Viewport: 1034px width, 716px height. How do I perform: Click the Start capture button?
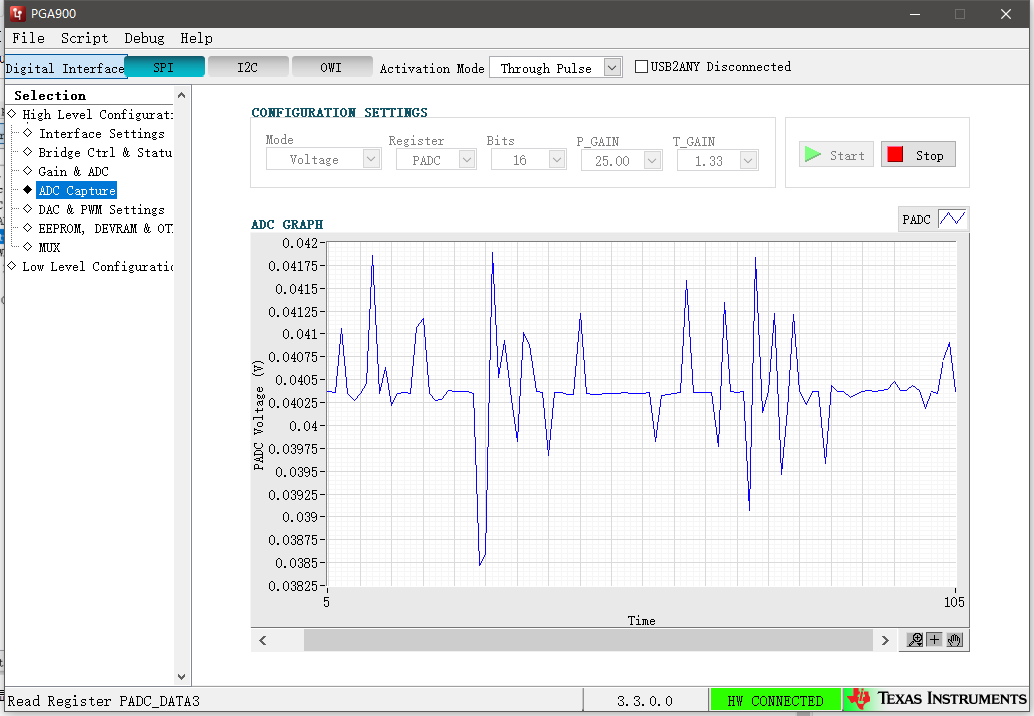(x=836, y=155)
